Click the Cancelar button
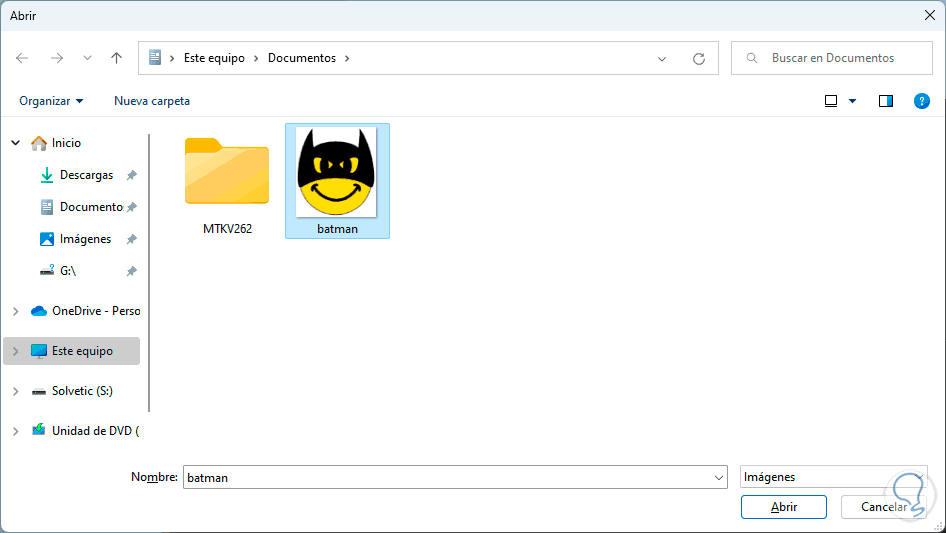 coord(883,507)
